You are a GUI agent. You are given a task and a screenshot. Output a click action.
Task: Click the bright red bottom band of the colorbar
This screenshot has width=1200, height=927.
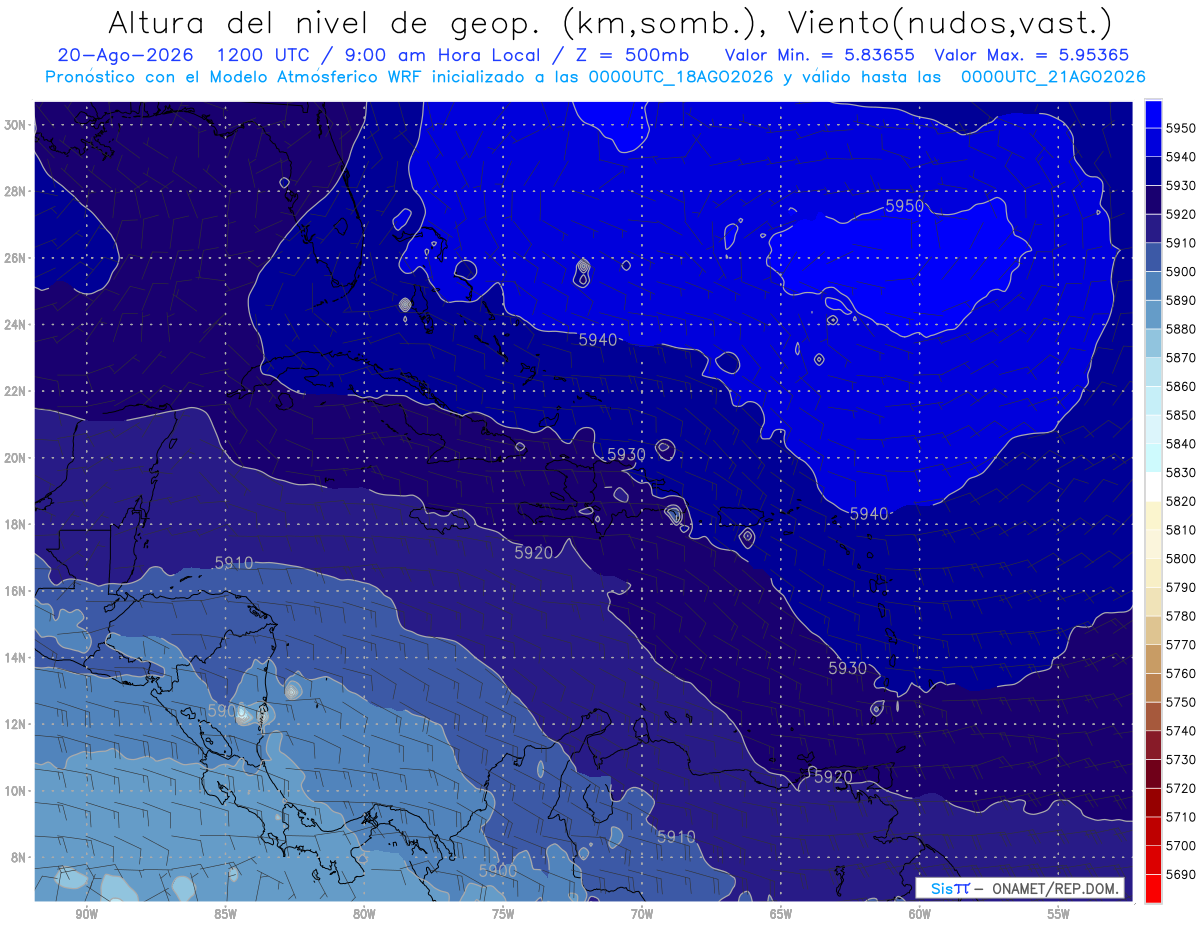pyautogui.click(x=1153, y=888)
